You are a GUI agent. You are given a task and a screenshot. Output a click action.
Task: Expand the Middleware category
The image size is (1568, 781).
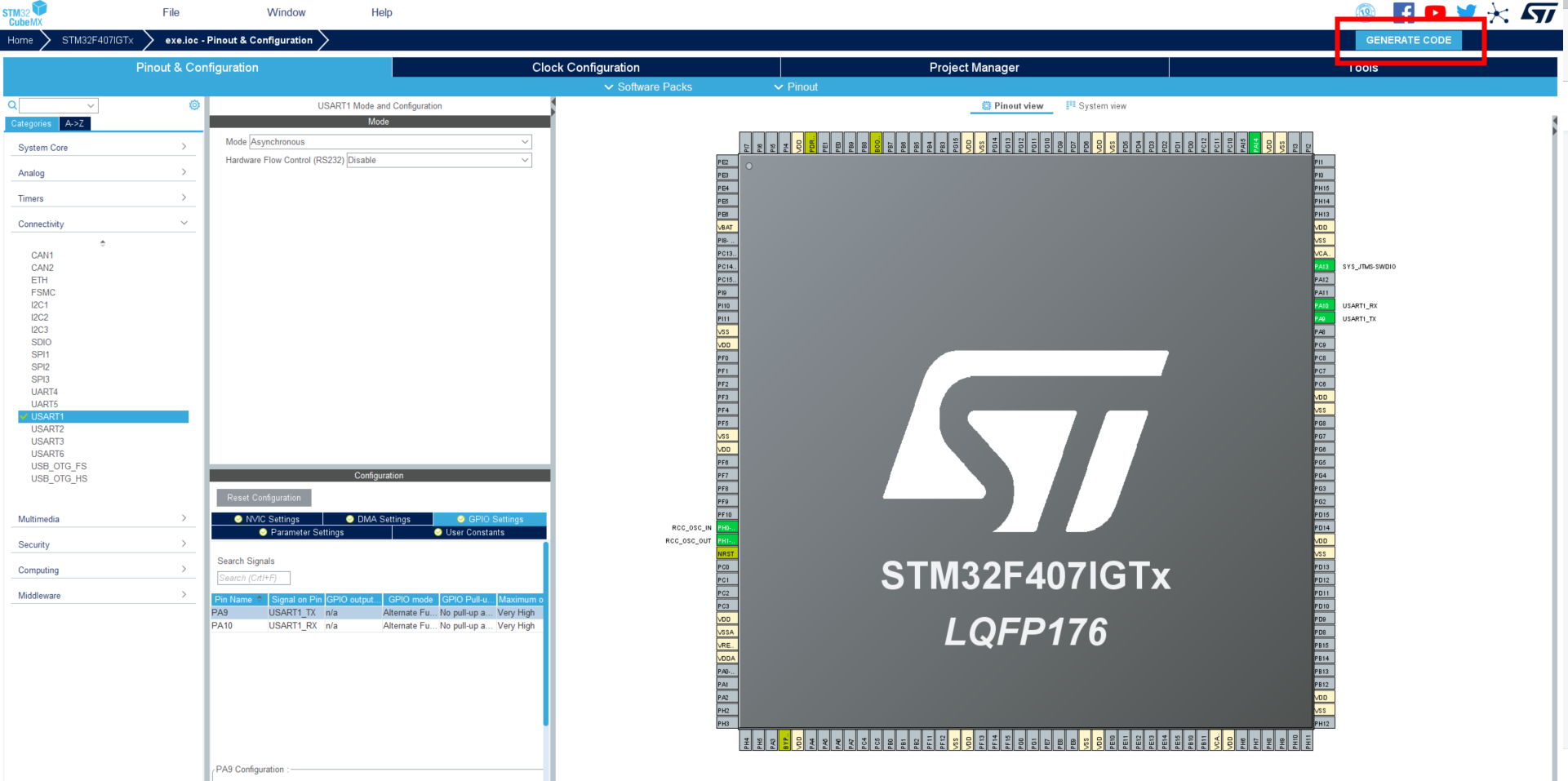(x=103, y=595)
